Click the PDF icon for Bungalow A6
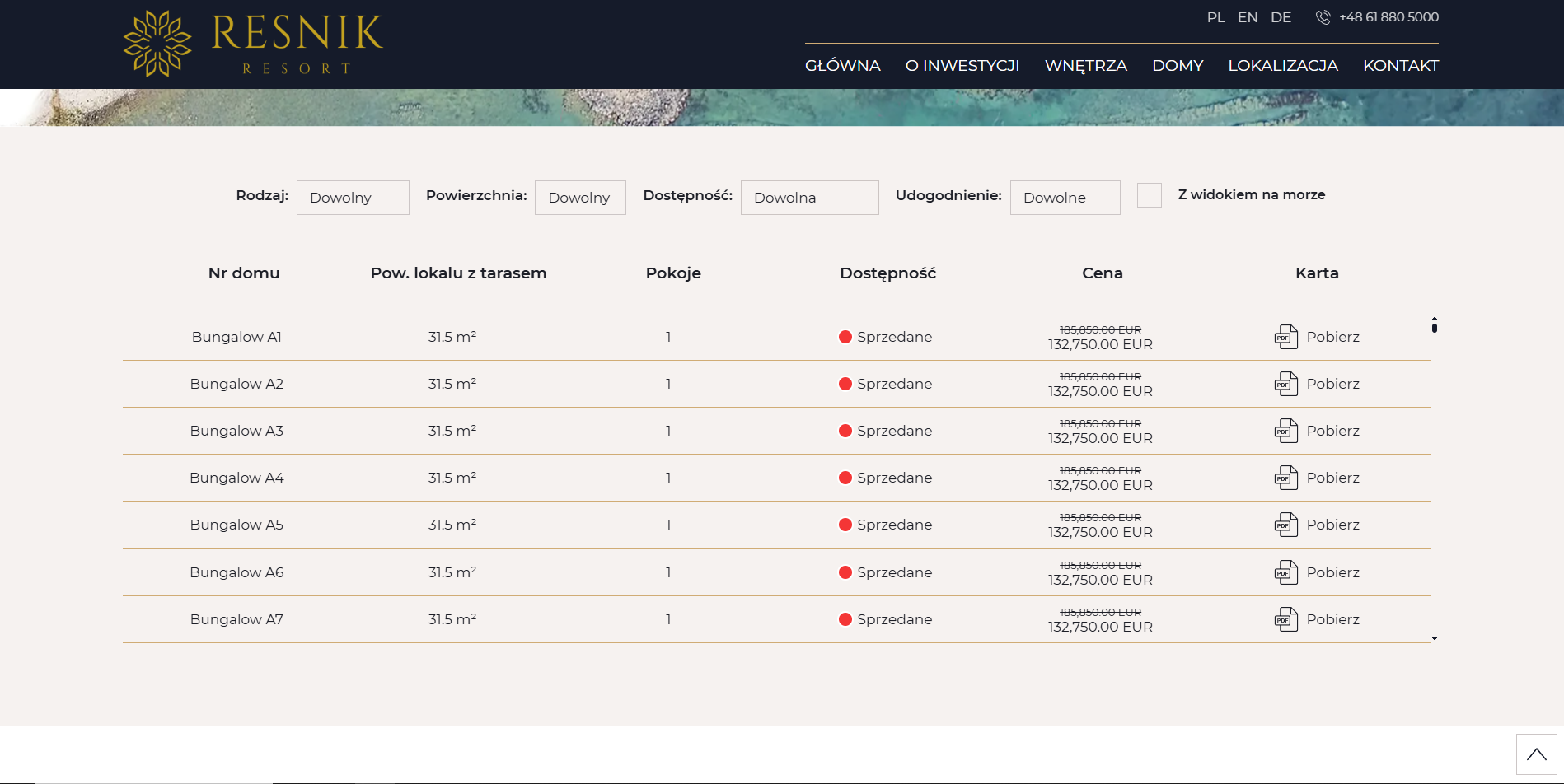 (x=1286, y=572)
